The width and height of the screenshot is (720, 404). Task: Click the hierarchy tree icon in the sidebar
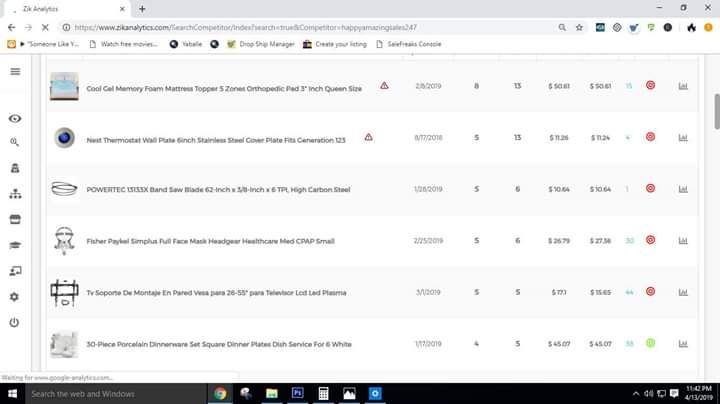pos(15,194)
